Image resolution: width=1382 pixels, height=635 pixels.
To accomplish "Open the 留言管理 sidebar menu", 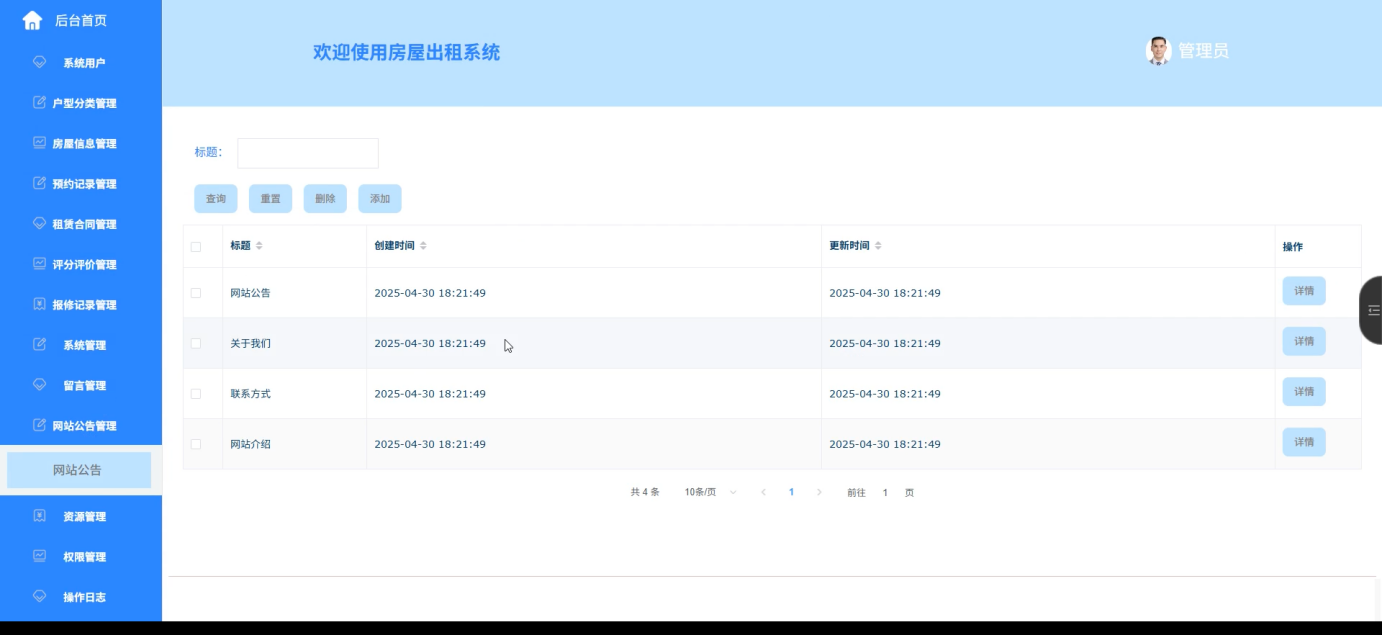I will (x=81, y=385).
